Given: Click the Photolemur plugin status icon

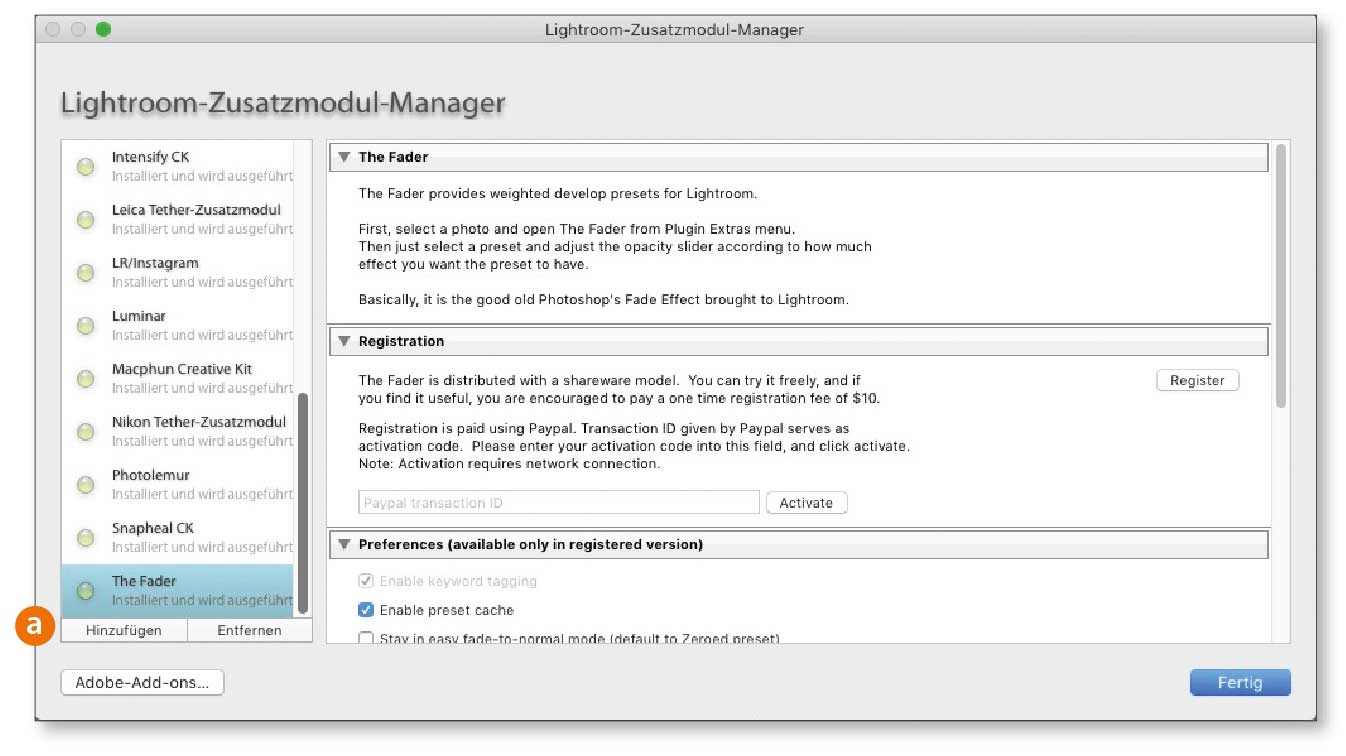Looking at the screenshot, I should click(86, 485).
